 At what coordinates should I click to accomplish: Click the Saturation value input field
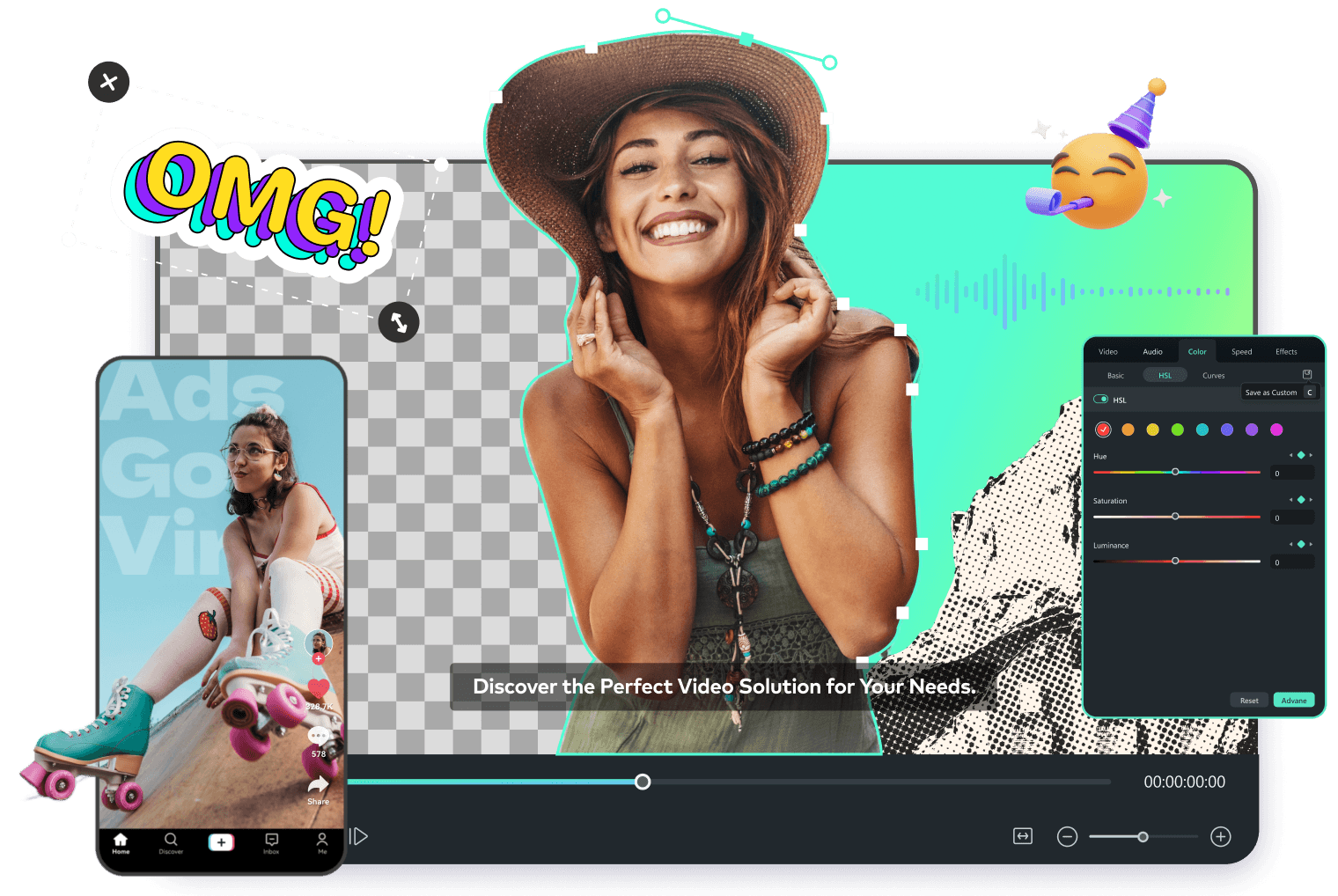coord(1292,518)
